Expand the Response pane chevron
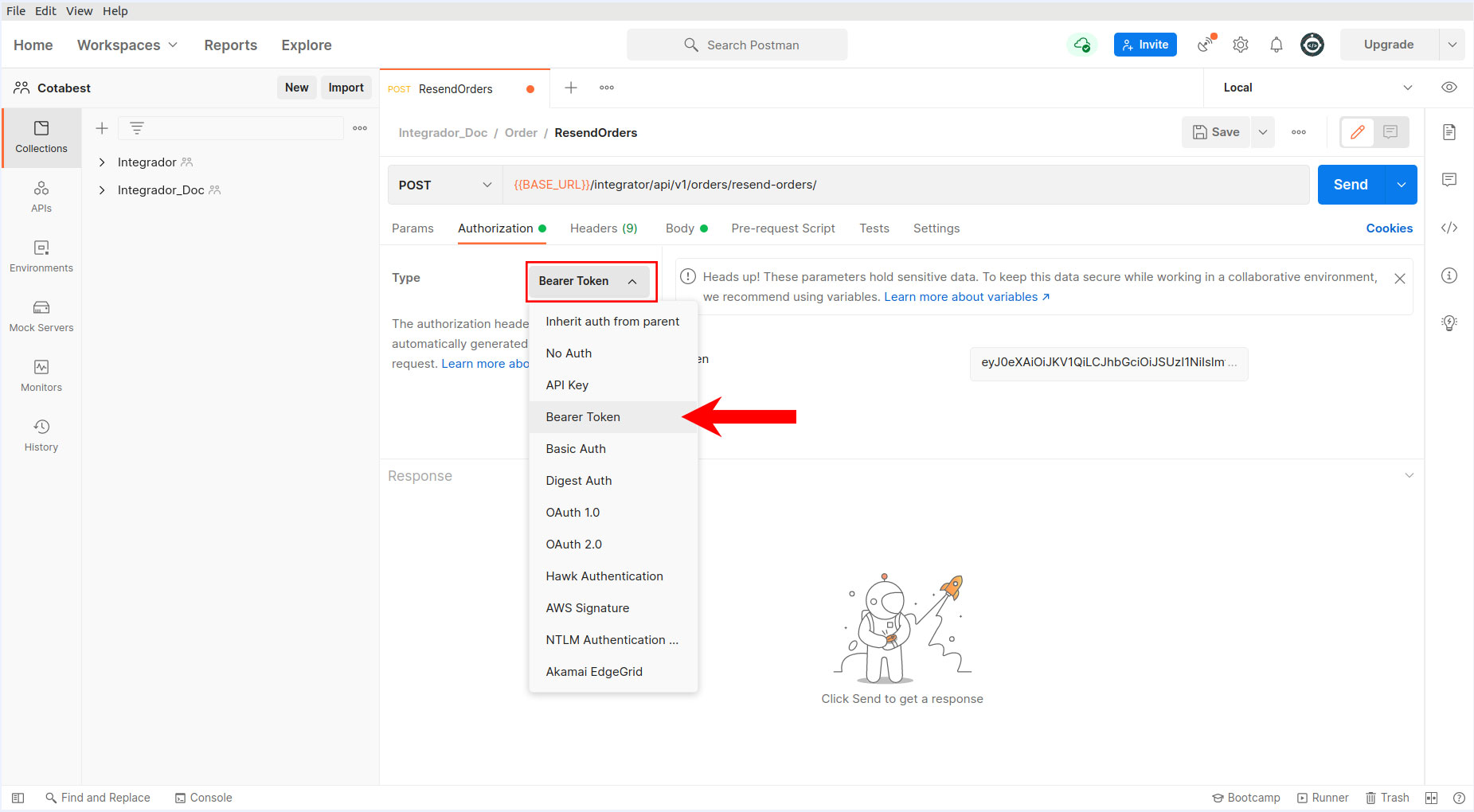The height and width of the screenshot is (812, 1474). 1409,475
